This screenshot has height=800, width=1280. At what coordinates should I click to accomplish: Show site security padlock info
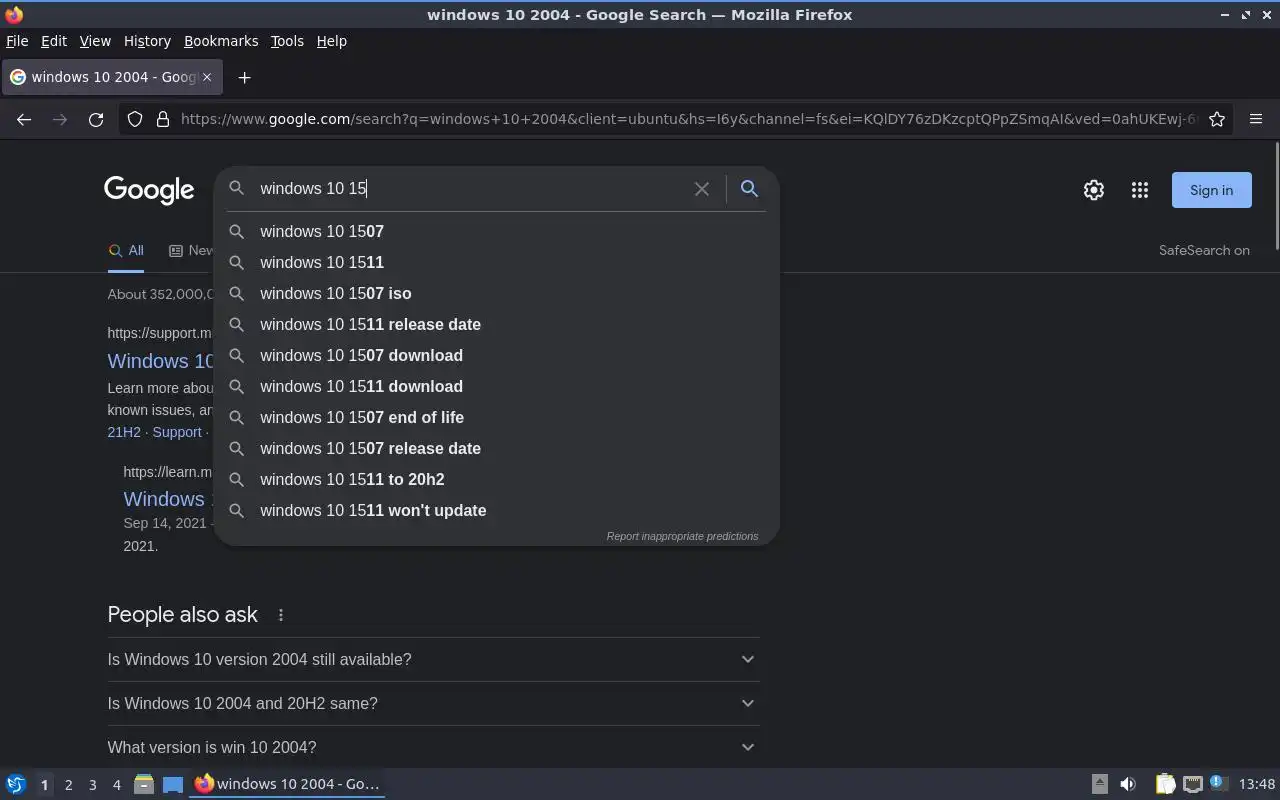[x=163, y=119]
